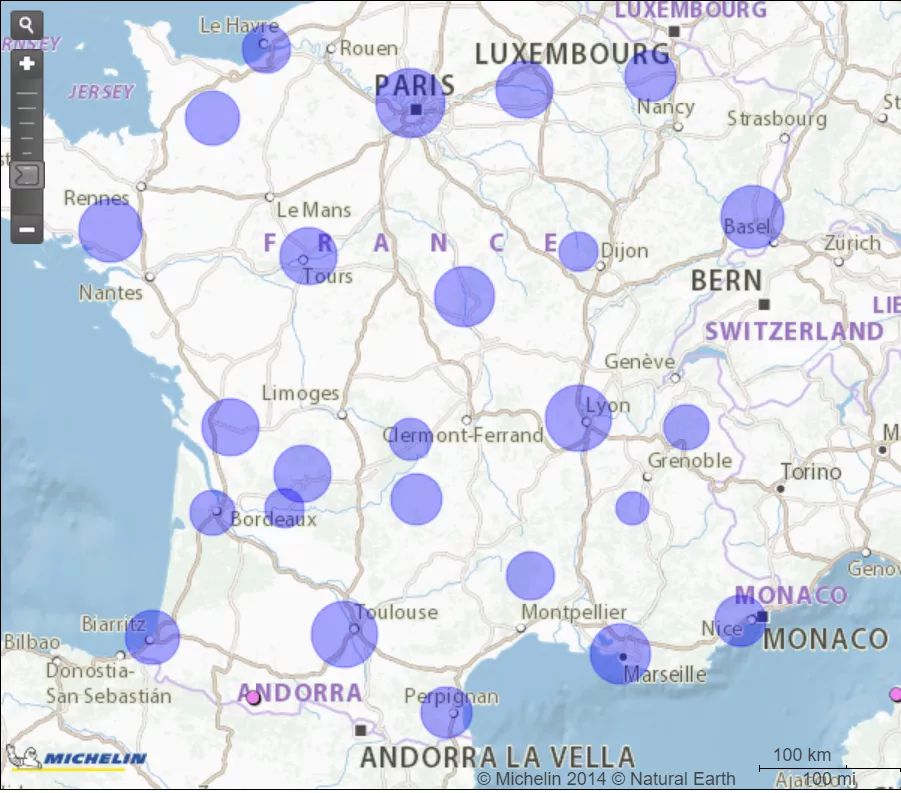
Task: Select the blue circle east of Paris
Action: (524, 90)
